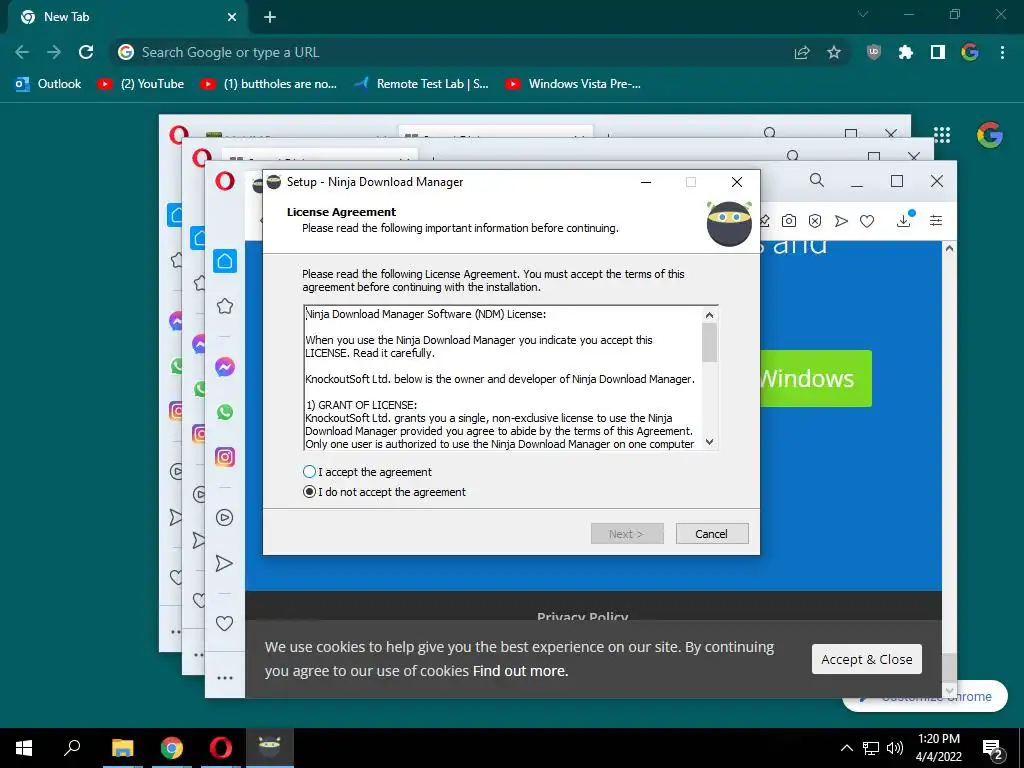Open the uBlock Origin extension icon
Viewport: 1024px width, 768px height.
point(873,52)
